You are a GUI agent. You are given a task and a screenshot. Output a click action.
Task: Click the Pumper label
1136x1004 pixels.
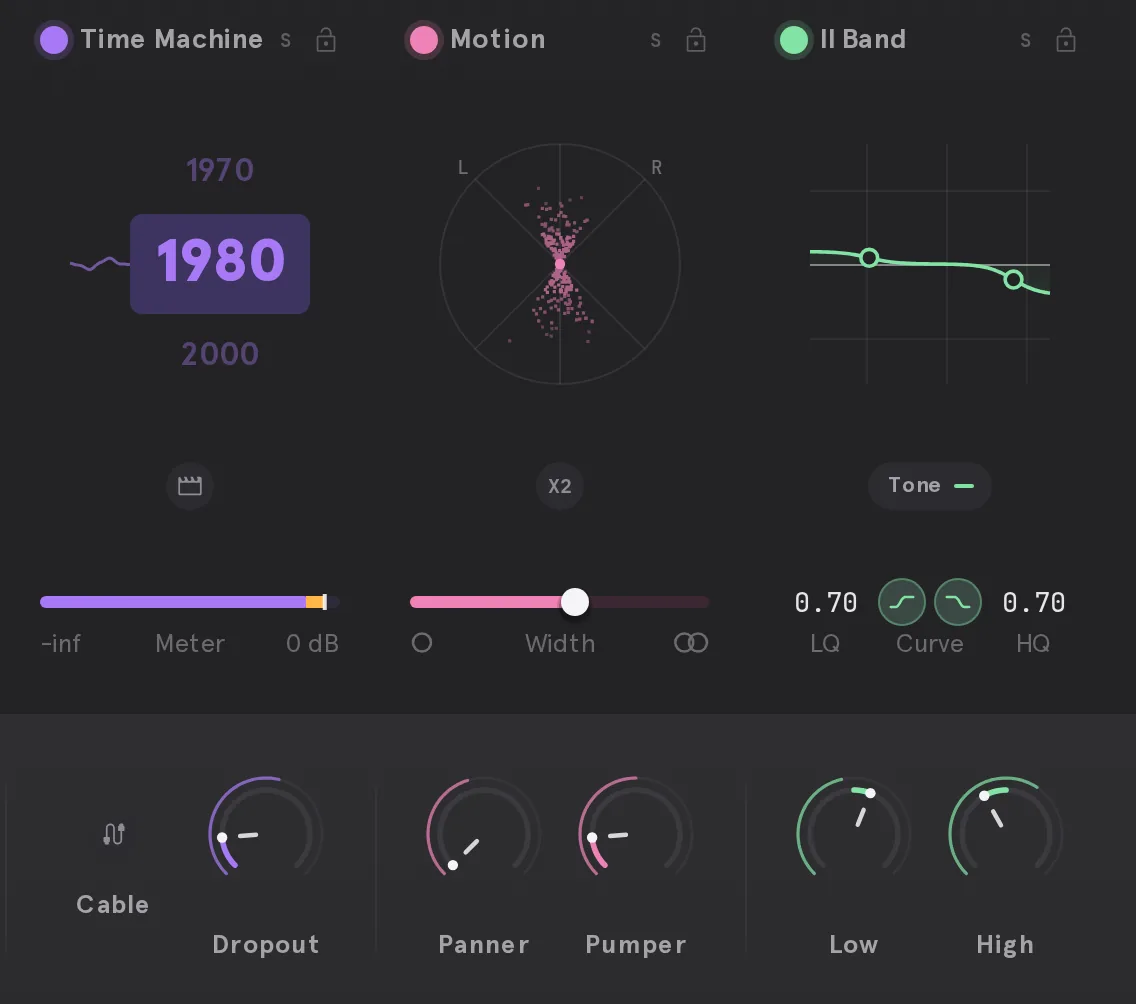pyautogui.click(x=635, y=945)
